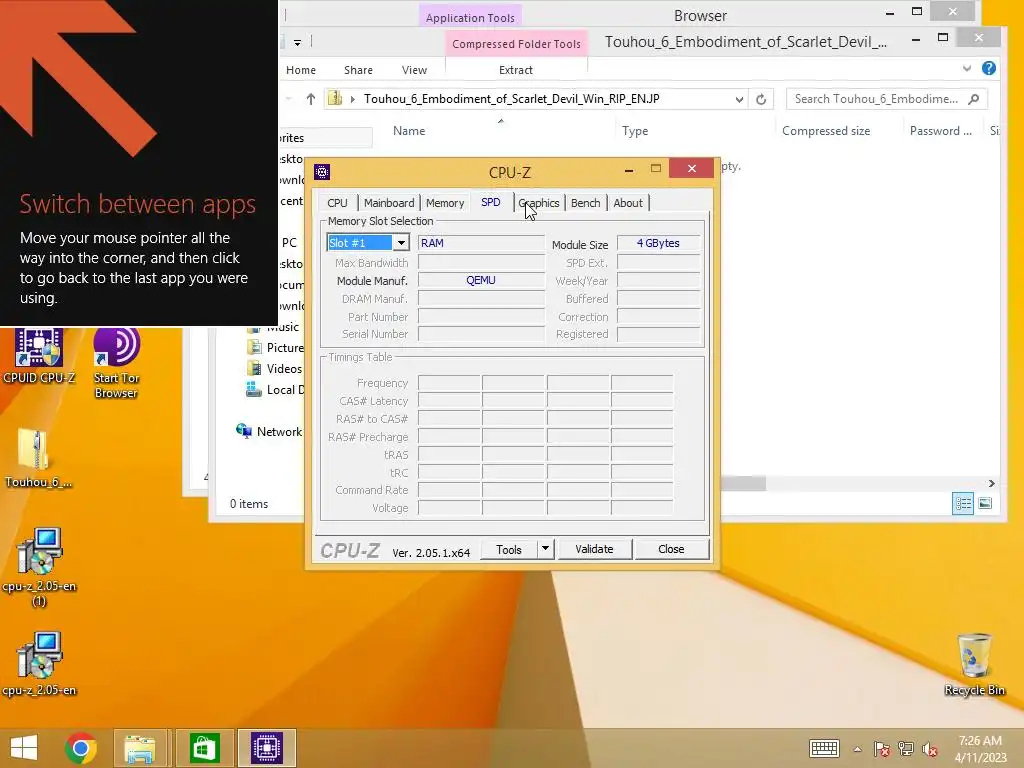Open the Share ribbon tab in Explorer
This screenshot has width=1024, height=768.
point(359,70)
